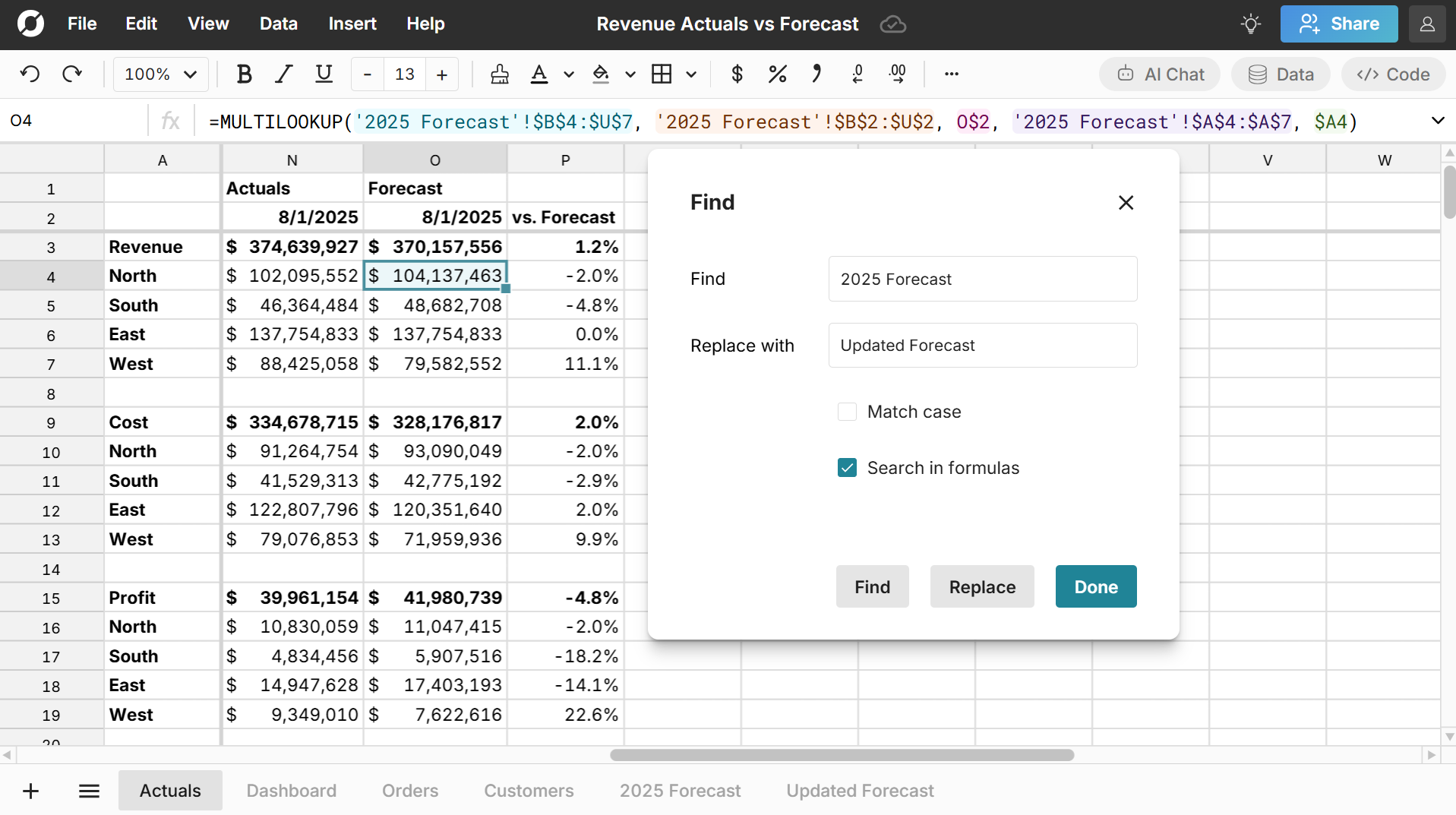Image resolution: width=1456 pixels, height=815 pixels.
Task: Undo the last action
Action: tap(30, 74)
